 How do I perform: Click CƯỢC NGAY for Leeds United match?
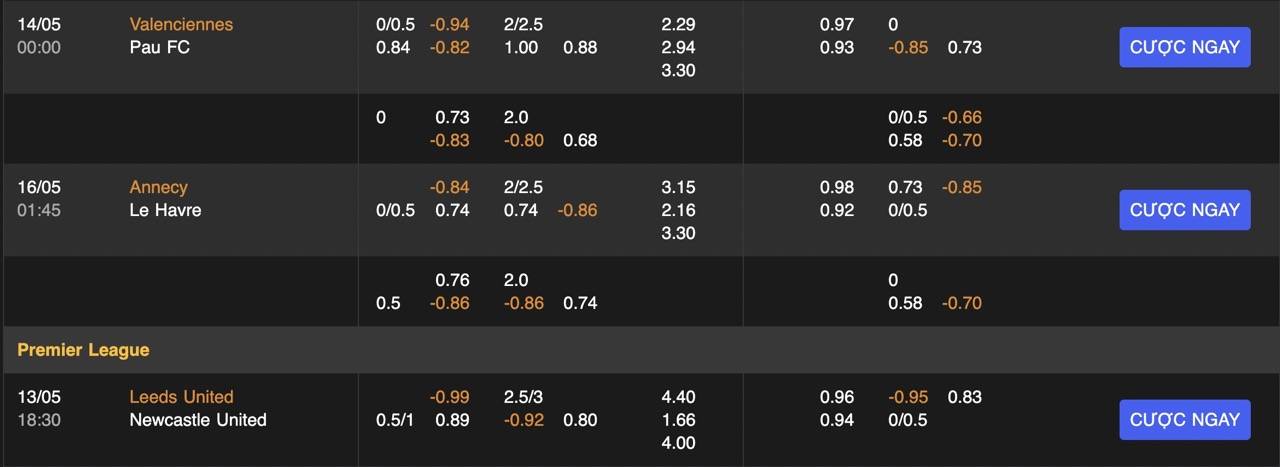tap(1184, 420)
